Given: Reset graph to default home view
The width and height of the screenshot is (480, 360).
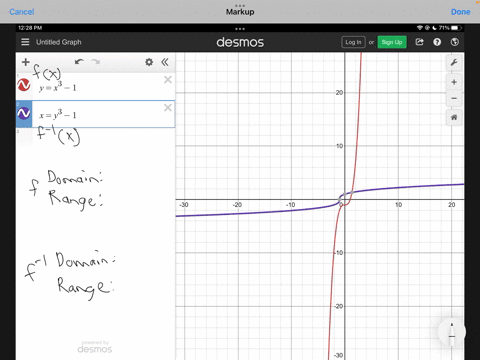Looking at the screenshot, I should [x=454, y=117].
